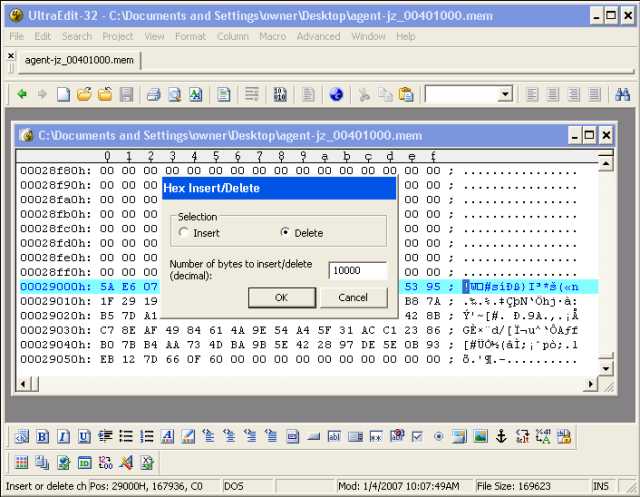Click the numbered list icon
640x497 pixels.
coord(147,437)
